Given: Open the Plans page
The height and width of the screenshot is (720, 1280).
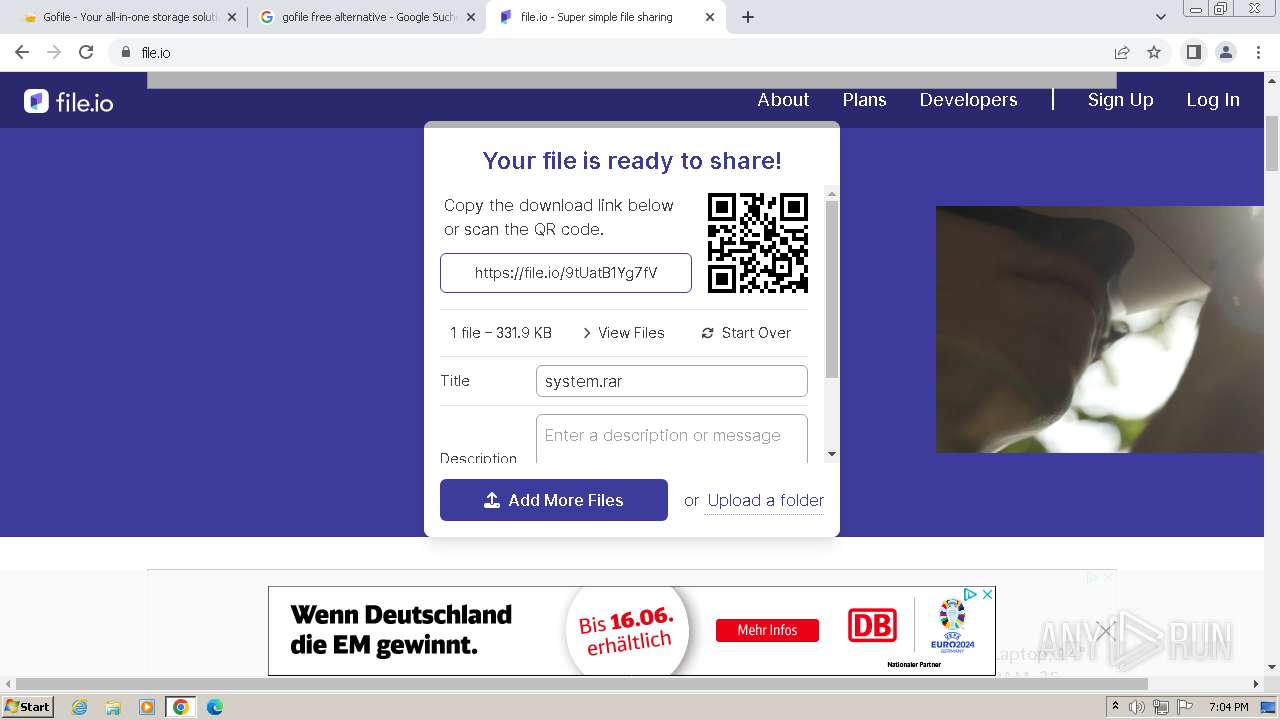Looking at the screenshot, I should [864, 100].
